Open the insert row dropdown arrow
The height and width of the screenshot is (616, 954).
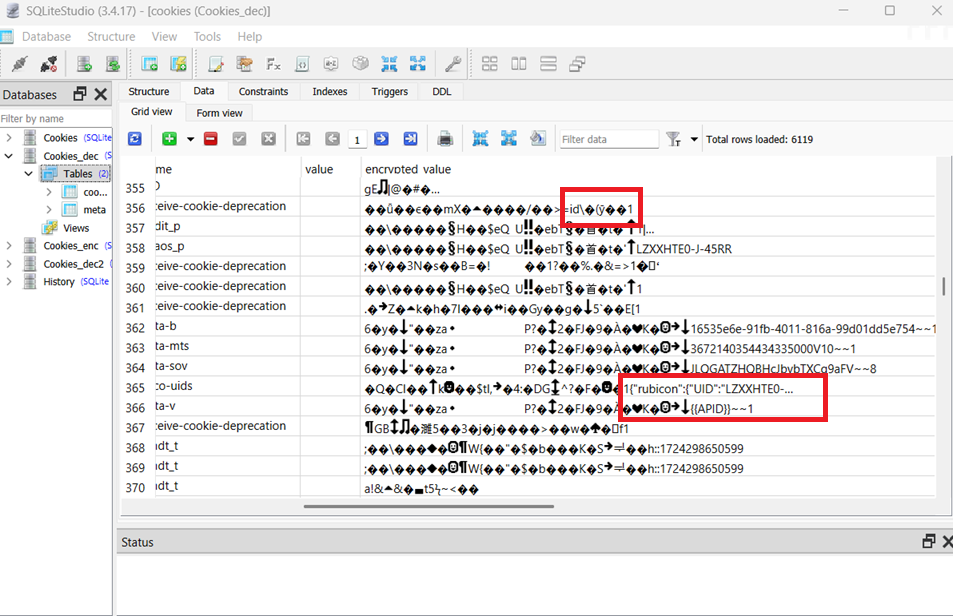(190, 139)
